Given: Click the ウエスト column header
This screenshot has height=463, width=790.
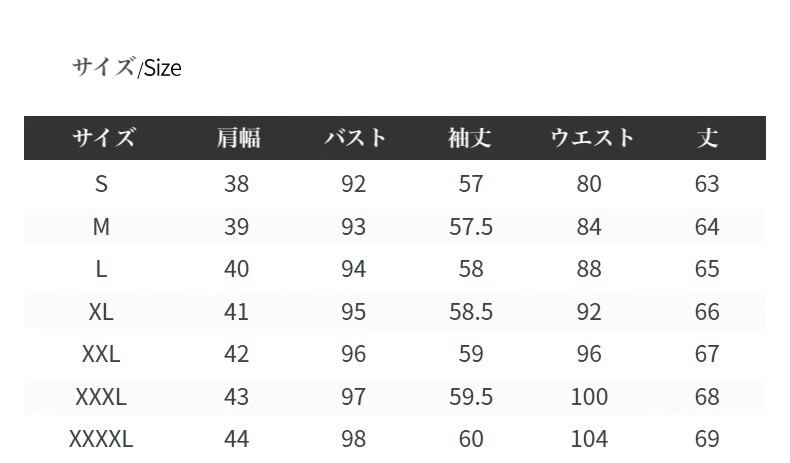Looking at the screenshot, I should click(x=590, y=138).
